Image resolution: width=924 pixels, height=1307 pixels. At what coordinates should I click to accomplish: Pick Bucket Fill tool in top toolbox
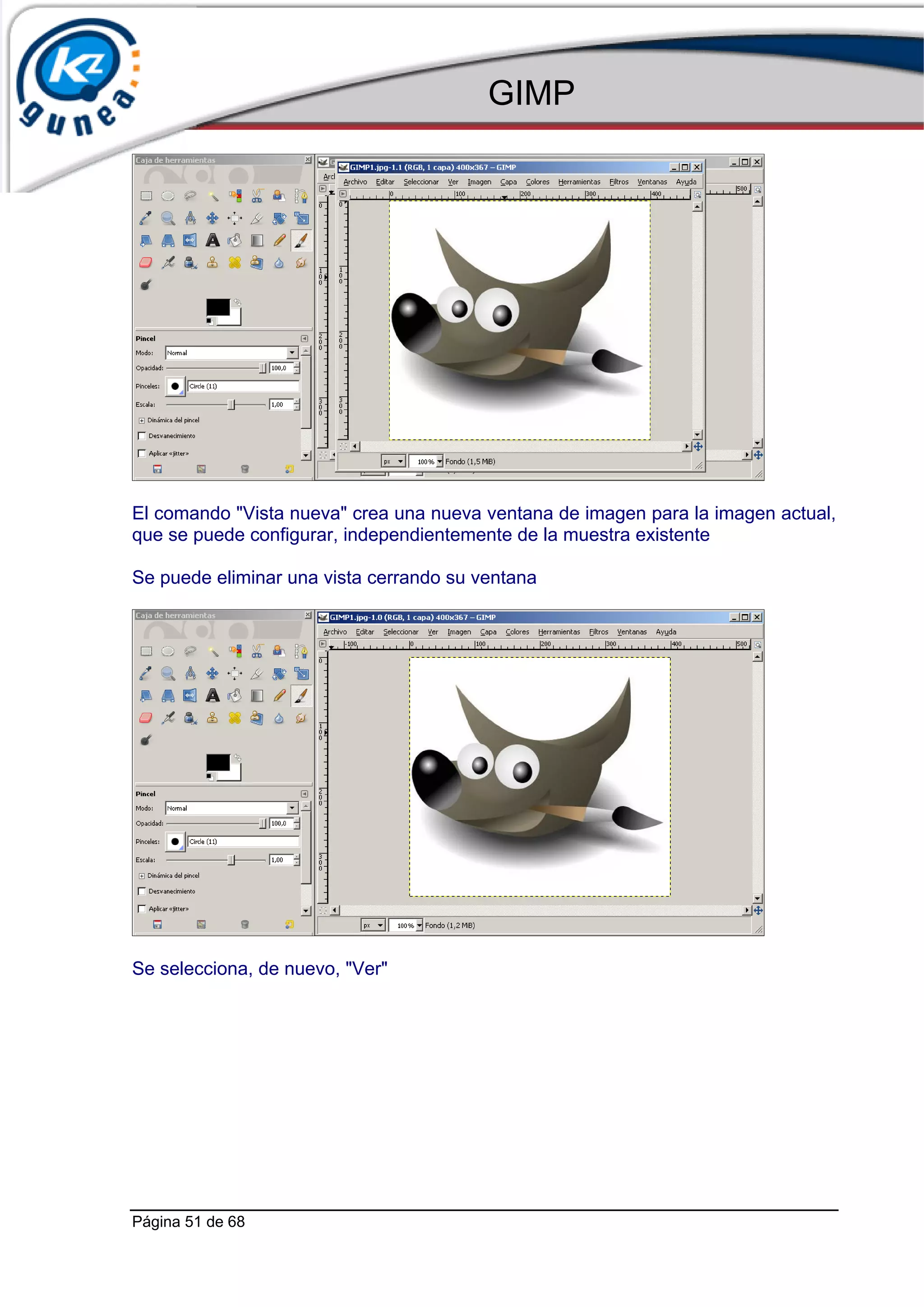tap(235, 240)
